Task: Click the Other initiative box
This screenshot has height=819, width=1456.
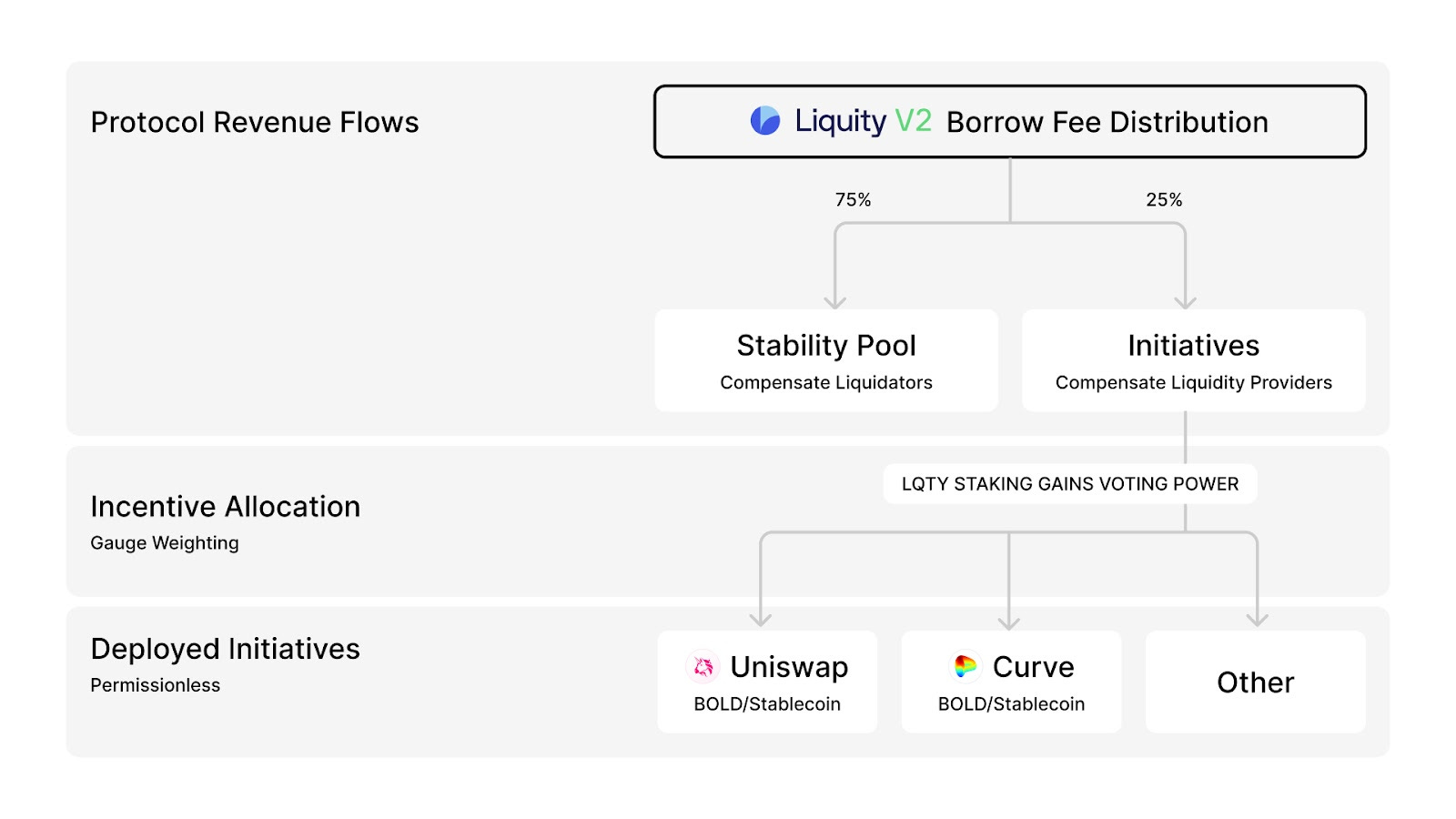Action: (x=1255, y=682)
